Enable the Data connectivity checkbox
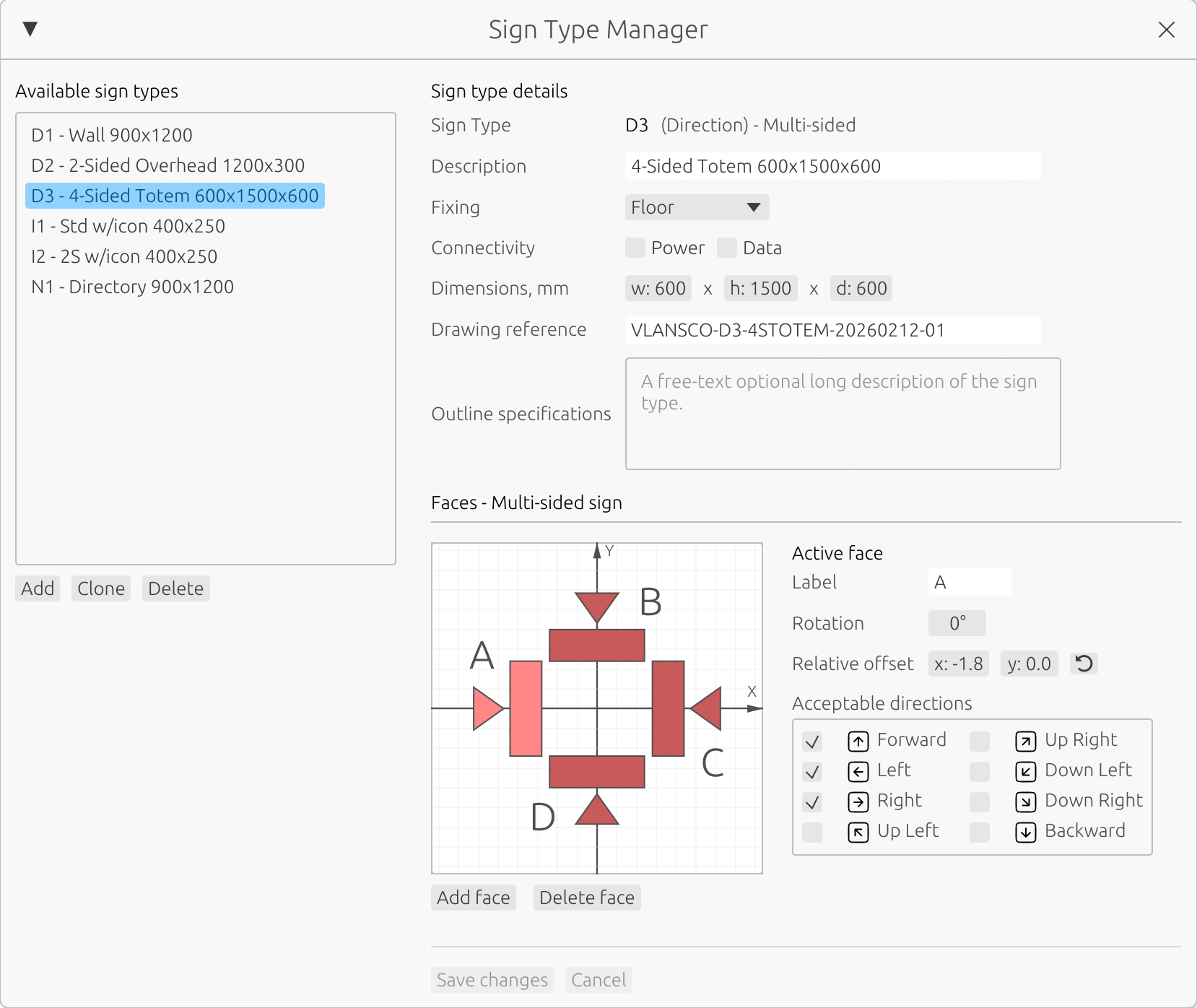The height and width of the screenshot is (1008, 1197). click(726, 248)
